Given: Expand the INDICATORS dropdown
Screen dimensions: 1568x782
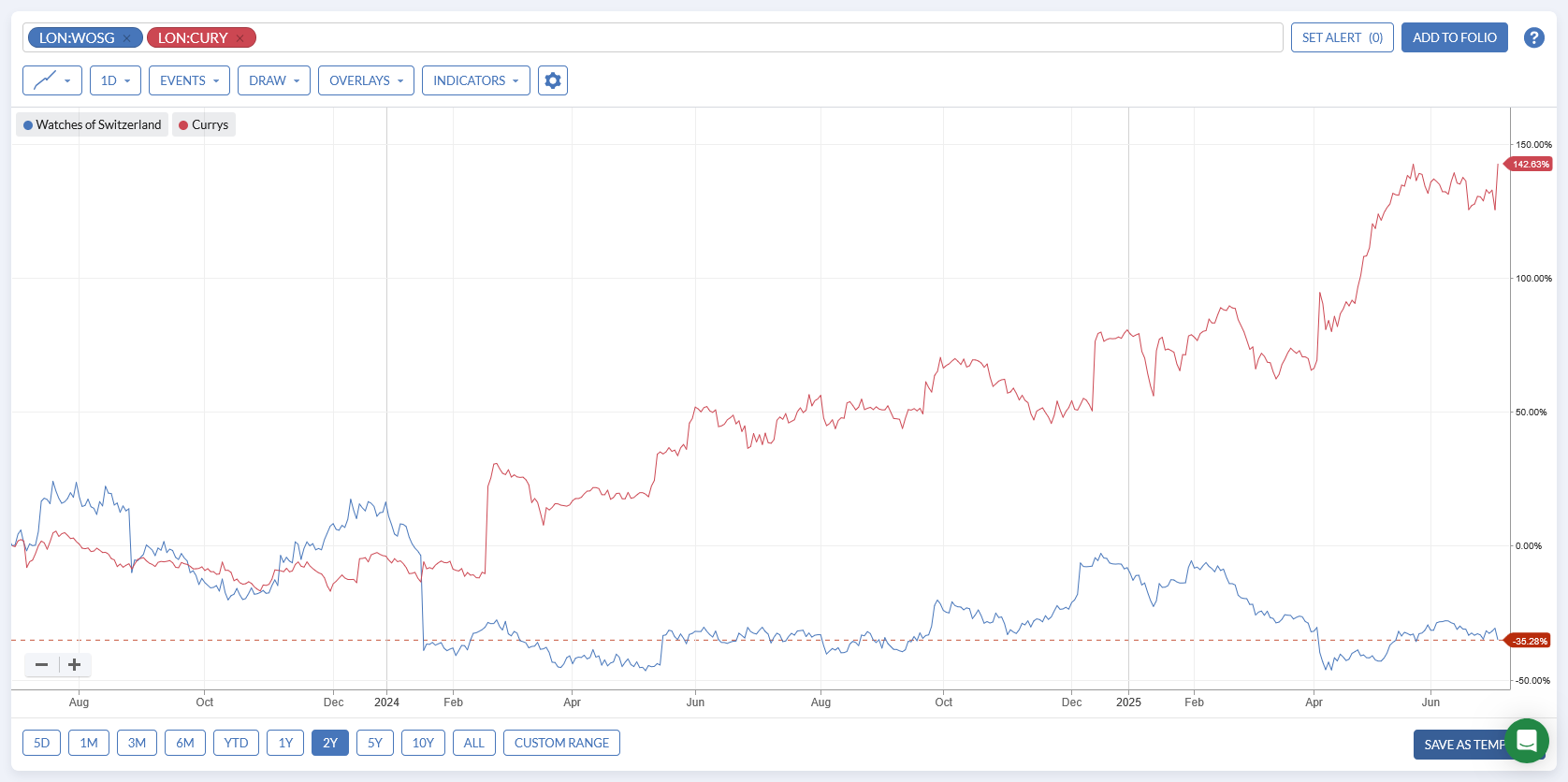Looking at the screenshot, I should click(x=476, y=80).
